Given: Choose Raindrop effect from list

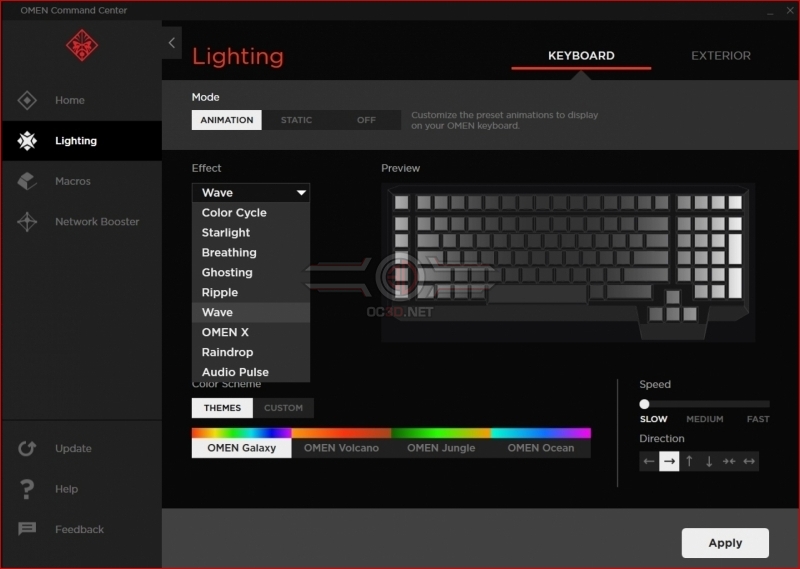Looking at the screenshot, I should point(251,352).
